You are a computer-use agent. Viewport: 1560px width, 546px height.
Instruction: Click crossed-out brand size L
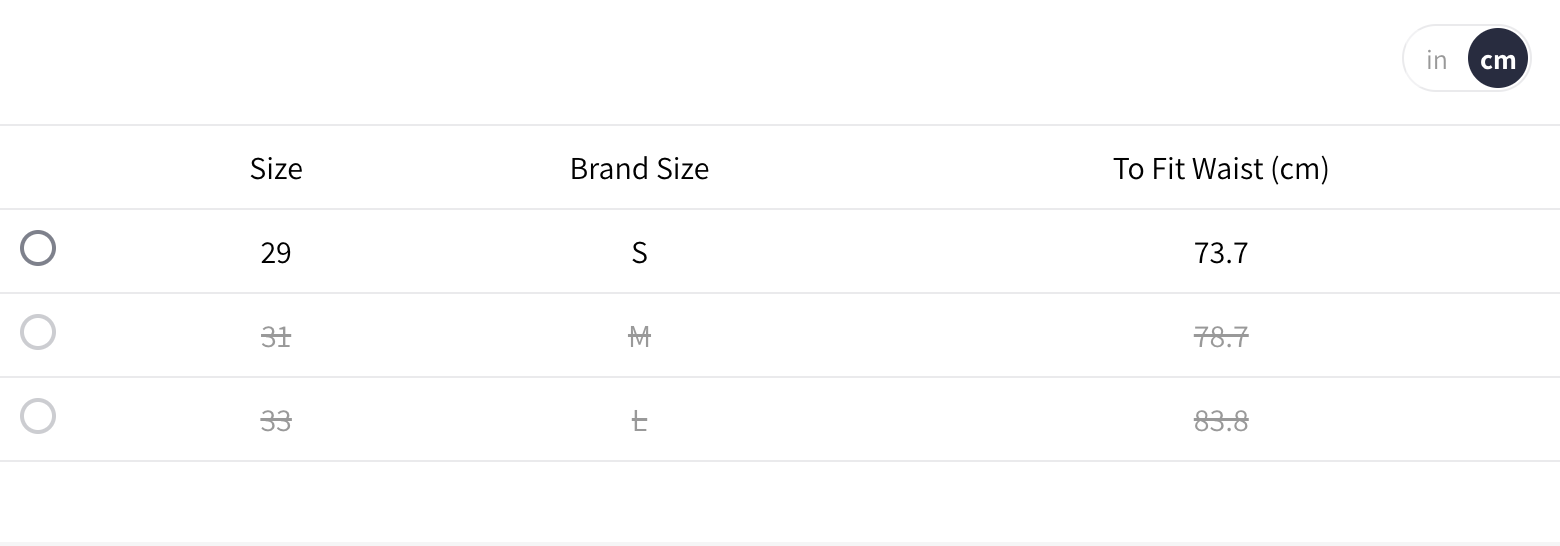tap(639, 421)
